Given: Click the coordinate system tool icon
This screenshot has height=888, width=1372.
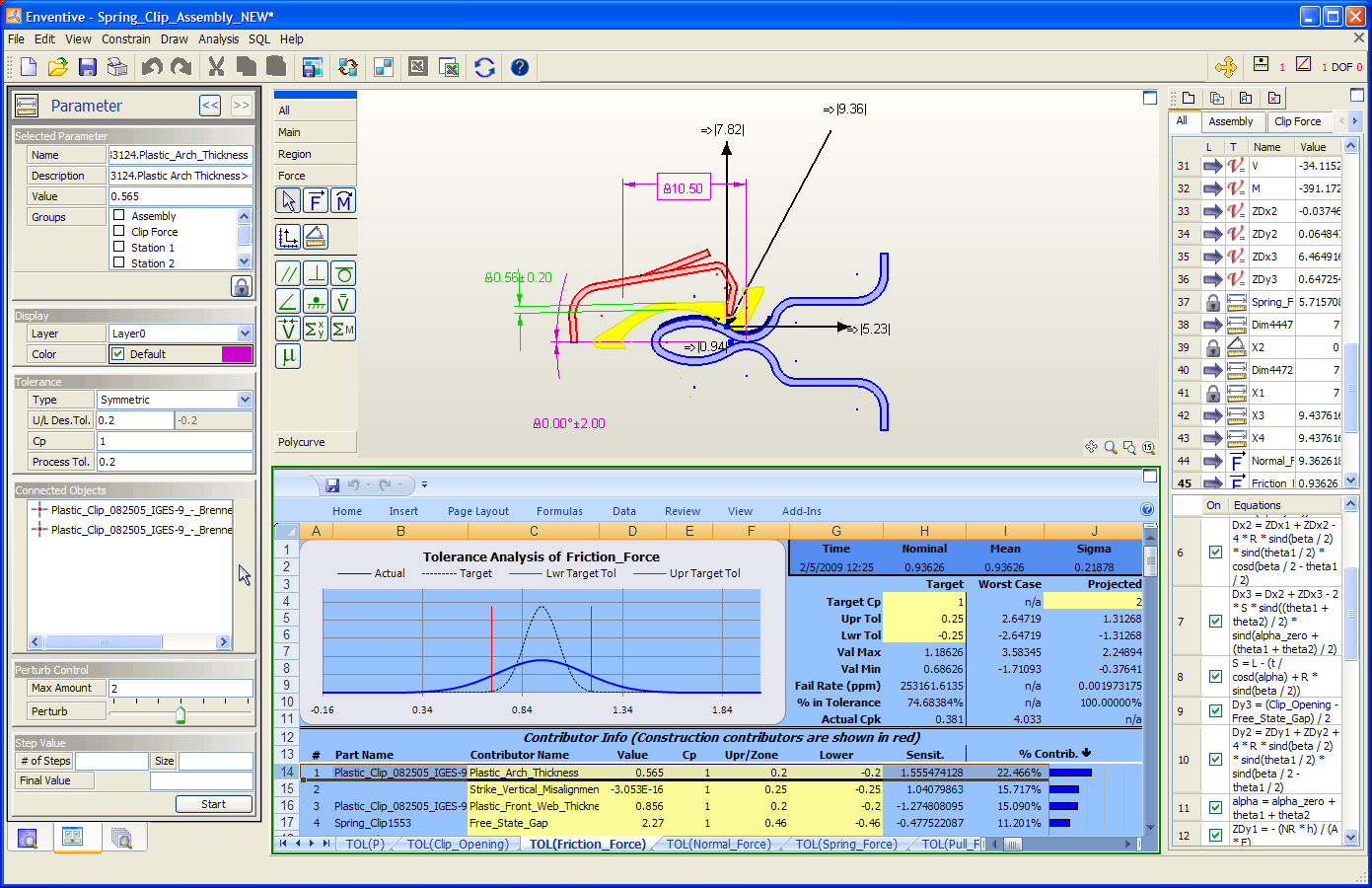Looking at the screenshot, I should [x=288, y=236].
